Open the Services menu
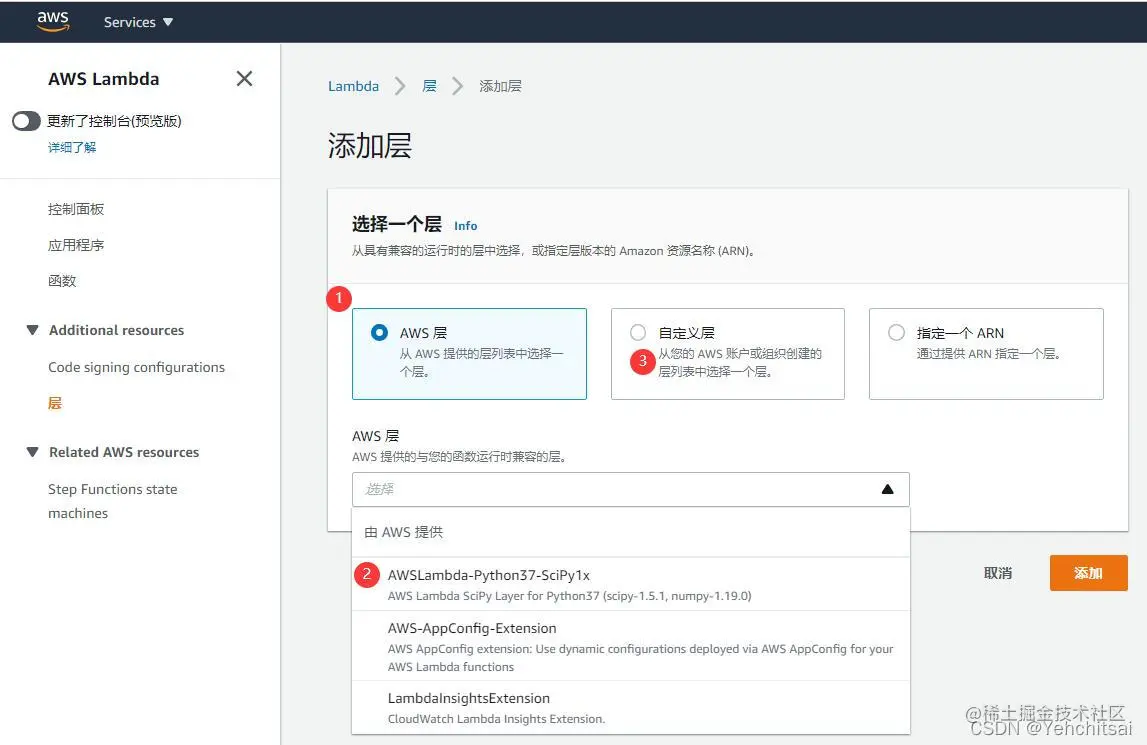 [137, 21]
